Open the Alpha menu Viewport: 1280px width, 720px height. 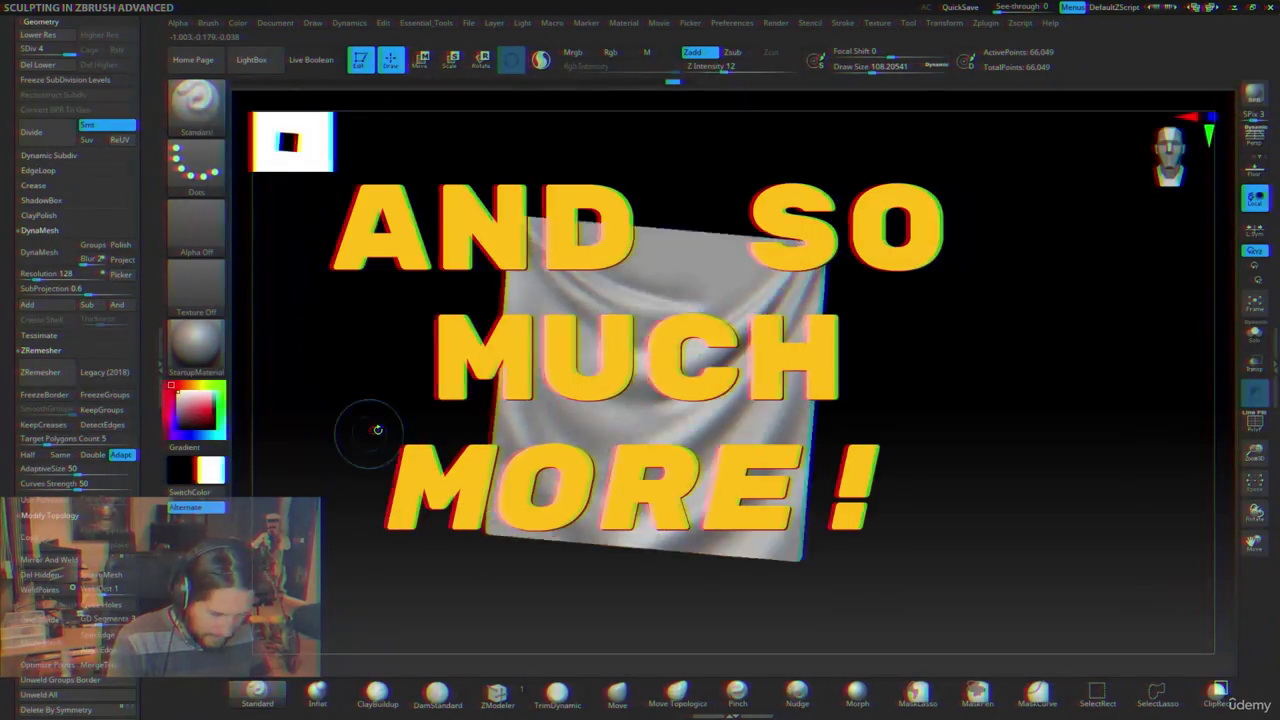(178, 22)
